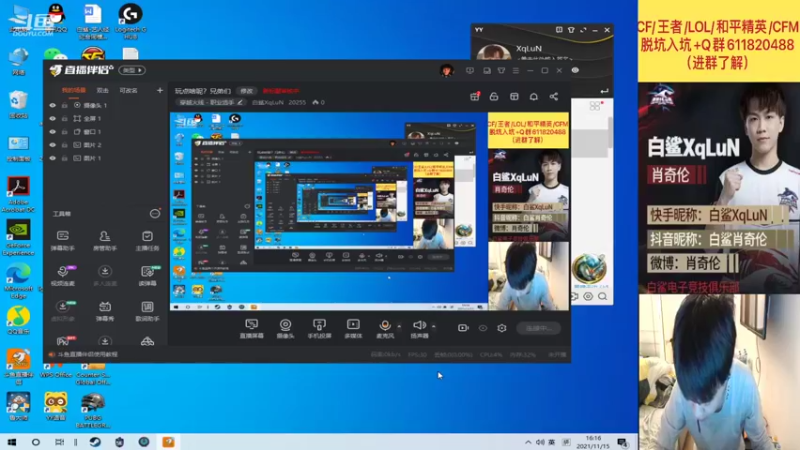Collapse the 工具箱 toolbox panel
Screen dimensions: 800x450
[155, 214]
